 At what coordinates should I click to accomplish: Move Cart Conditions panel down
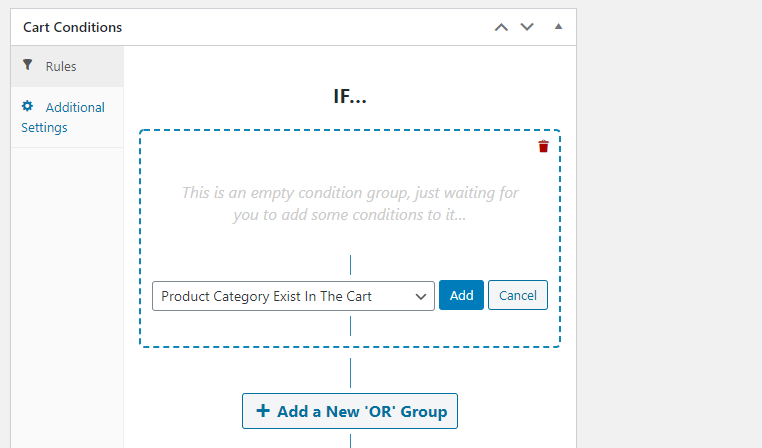click(x=527, y=27)
